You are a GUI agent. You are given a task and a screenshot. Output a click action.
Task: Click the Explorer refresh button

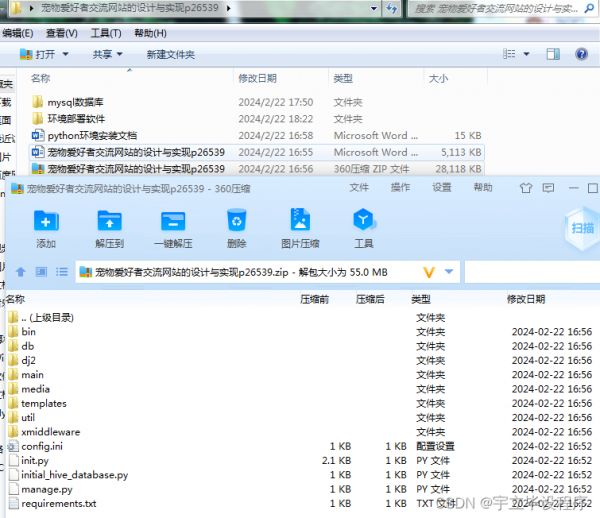pyautogui.click(x=391, y=8)
